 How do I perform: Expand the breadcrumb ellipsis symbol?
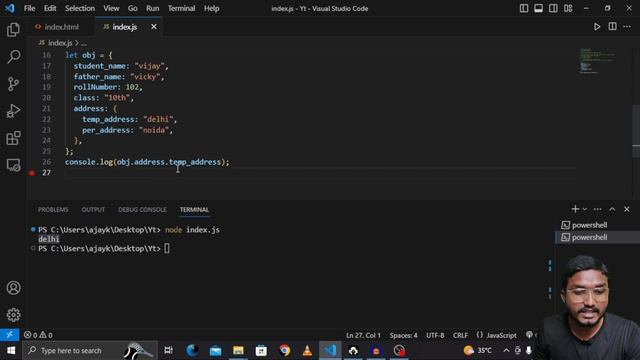(84, 43)
